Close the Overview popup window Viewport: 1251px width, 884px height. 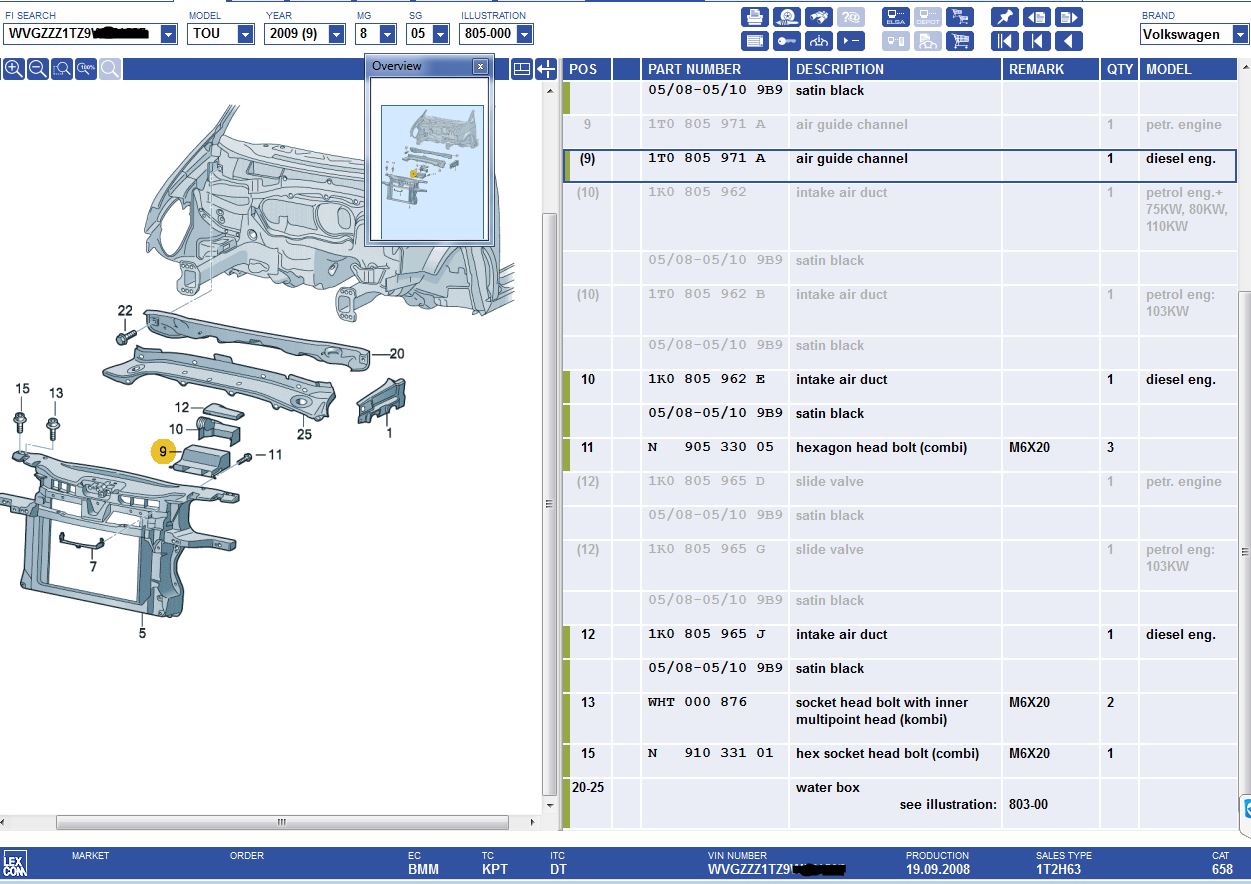click(480, 66)
